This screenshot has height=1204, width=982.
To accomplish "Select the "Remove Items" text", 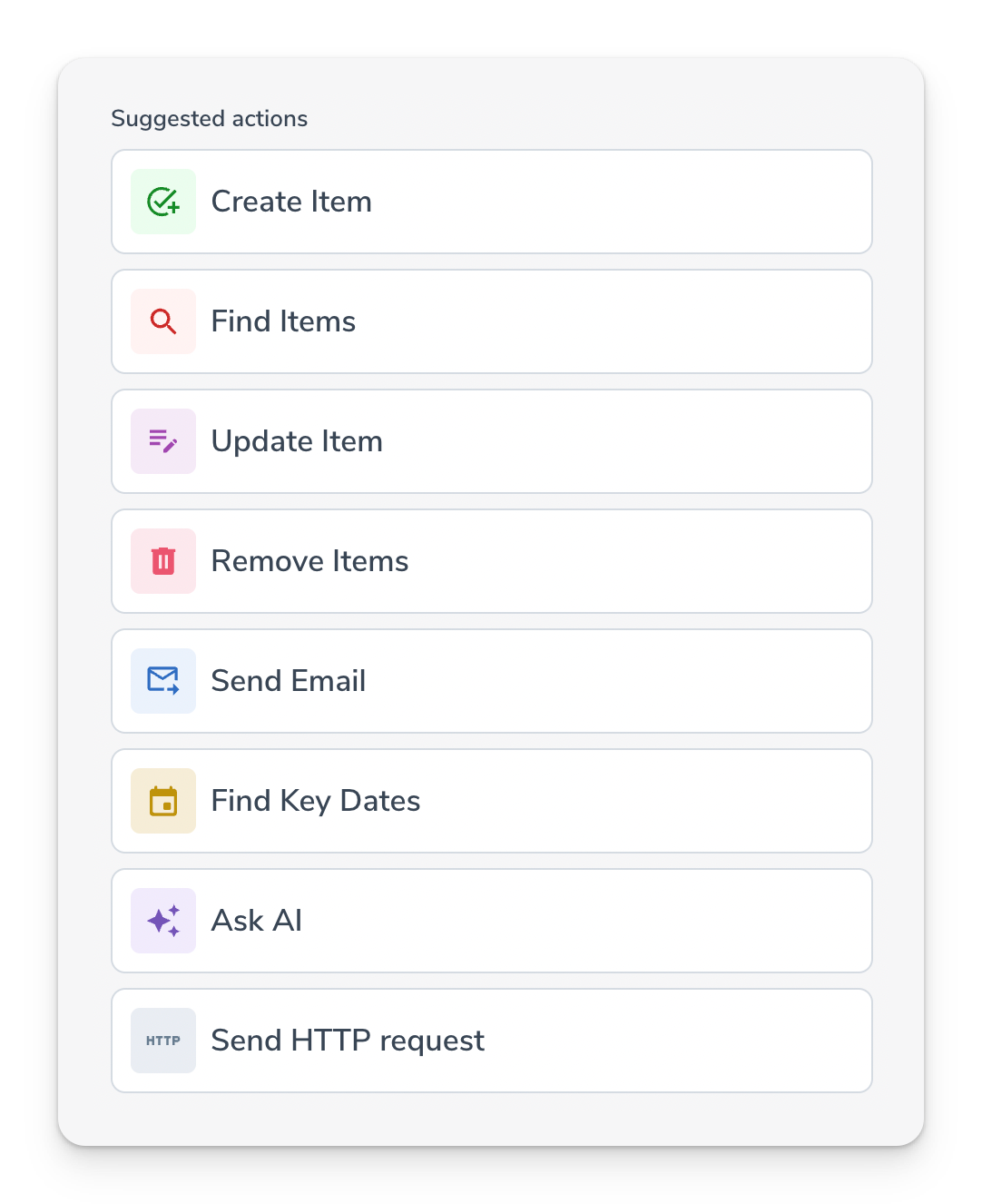I will tap(309, 561).
